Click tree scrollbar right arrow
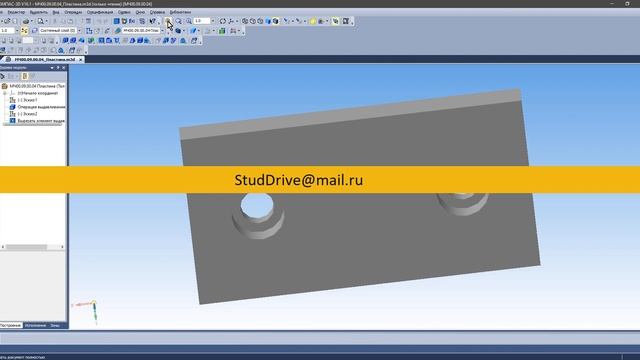Screen dimensions: 640x360 pos(62,247)
